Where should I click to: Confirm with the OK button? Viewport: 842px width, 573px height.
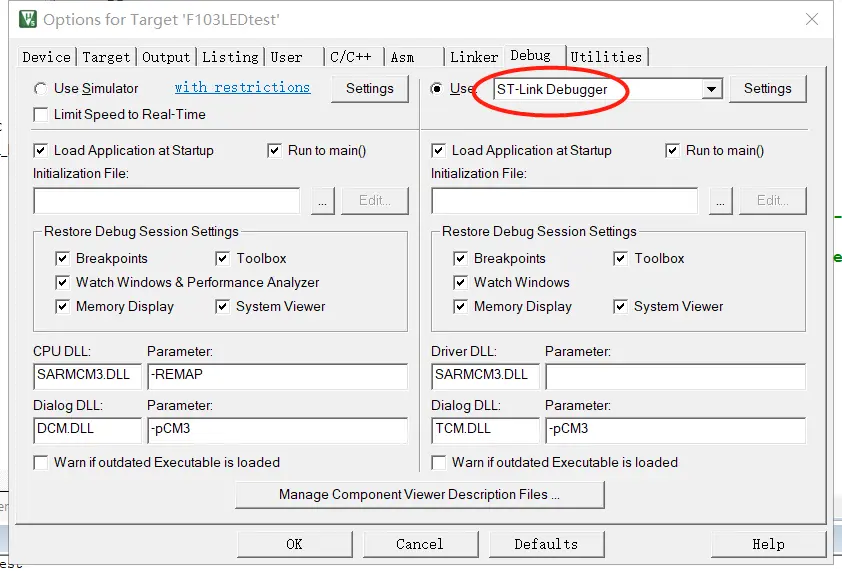pos(294,545)
